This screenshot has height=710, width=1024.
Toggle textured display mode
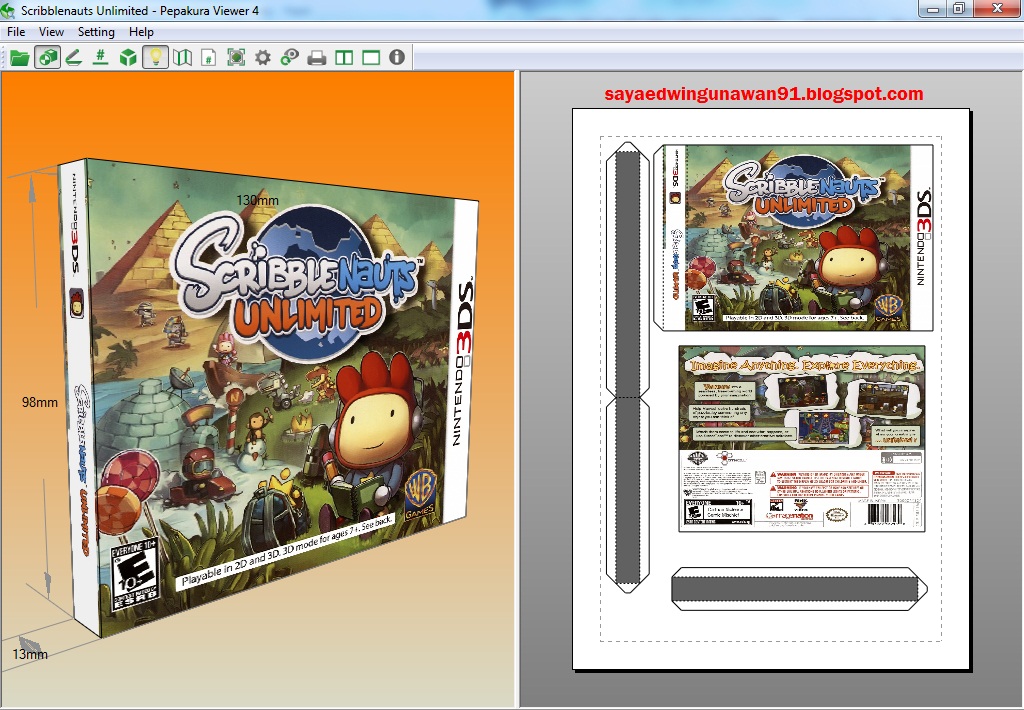46,57
